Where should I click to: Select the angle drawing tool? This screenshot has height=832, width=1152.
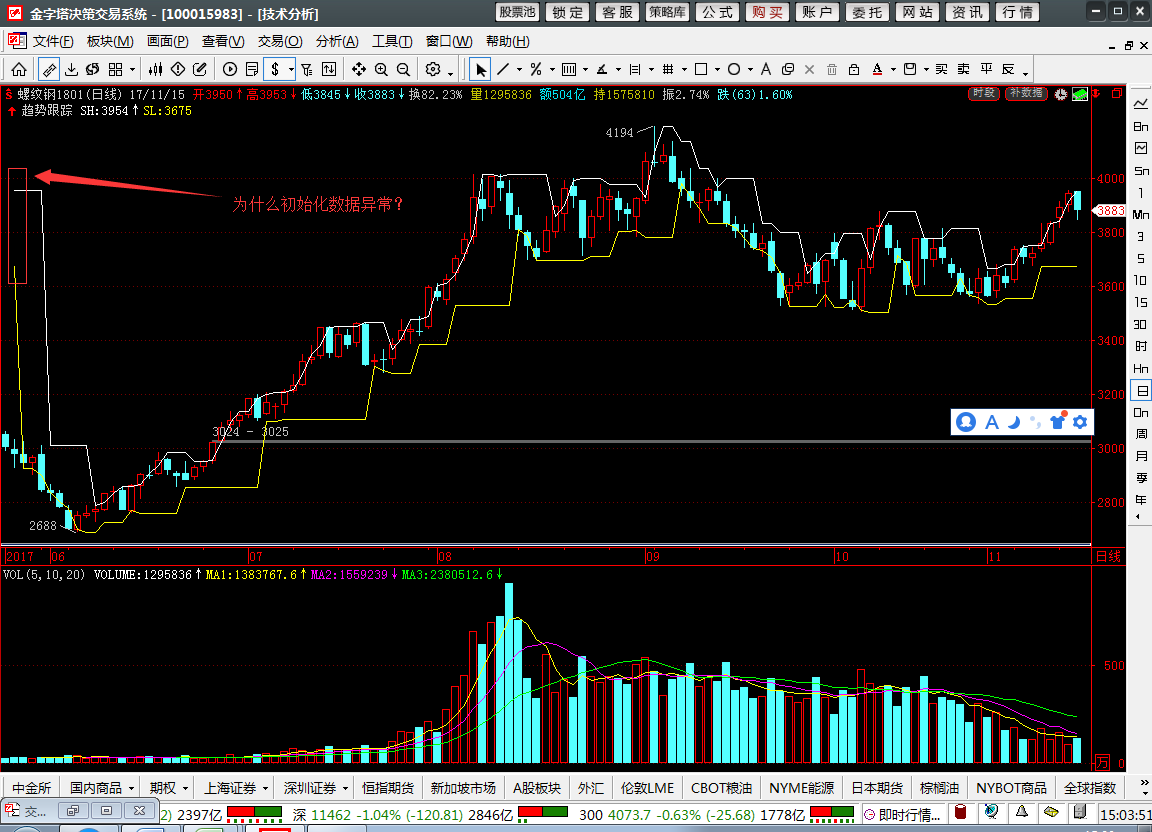[602, 69]
